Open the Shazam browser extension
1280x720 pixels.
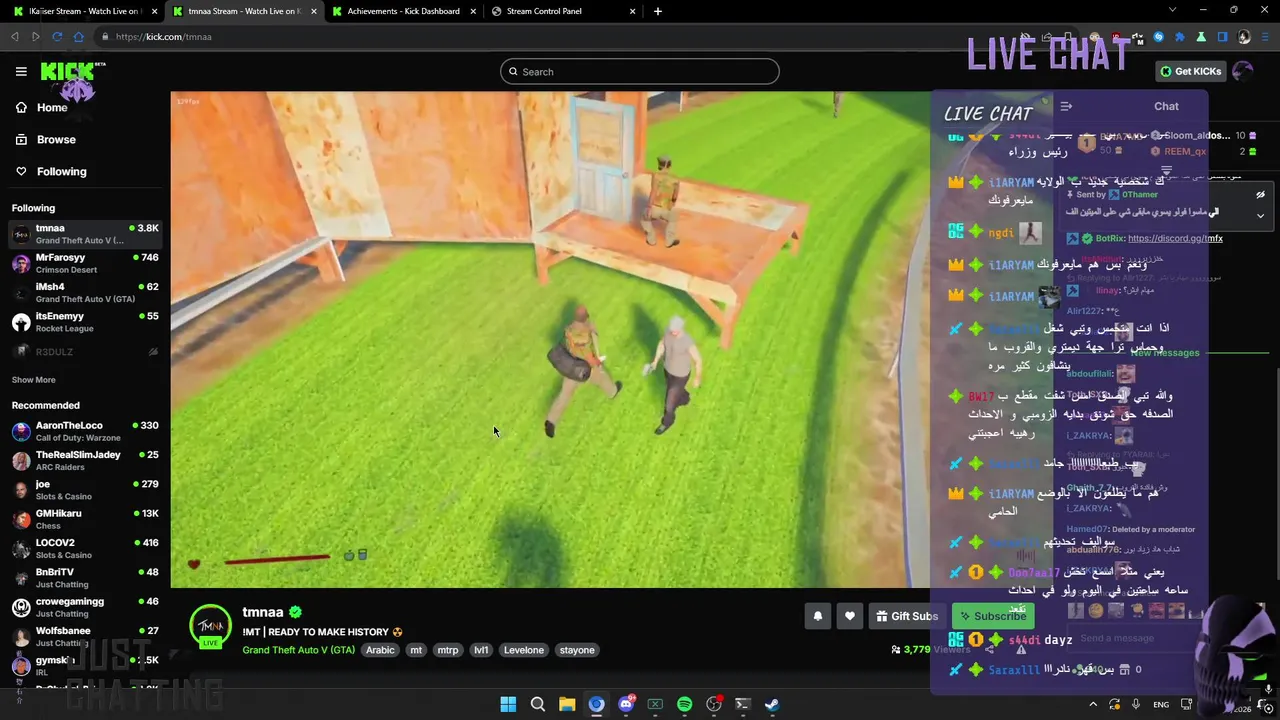point(1159,37)
